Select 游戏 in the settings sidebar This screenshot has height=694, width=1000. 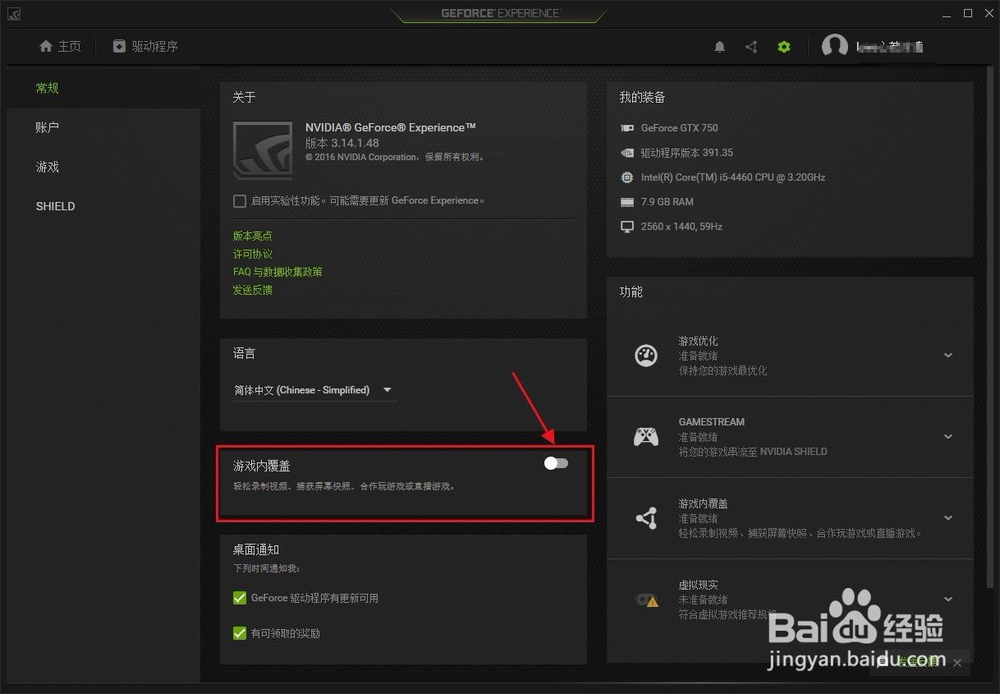point(47,166)
